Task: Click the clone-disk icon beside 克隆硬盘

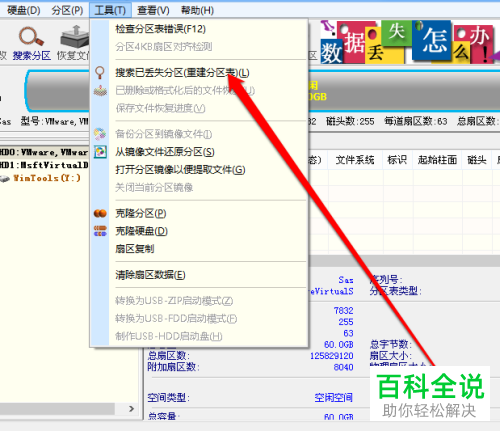Action: (x=100, y=231)
